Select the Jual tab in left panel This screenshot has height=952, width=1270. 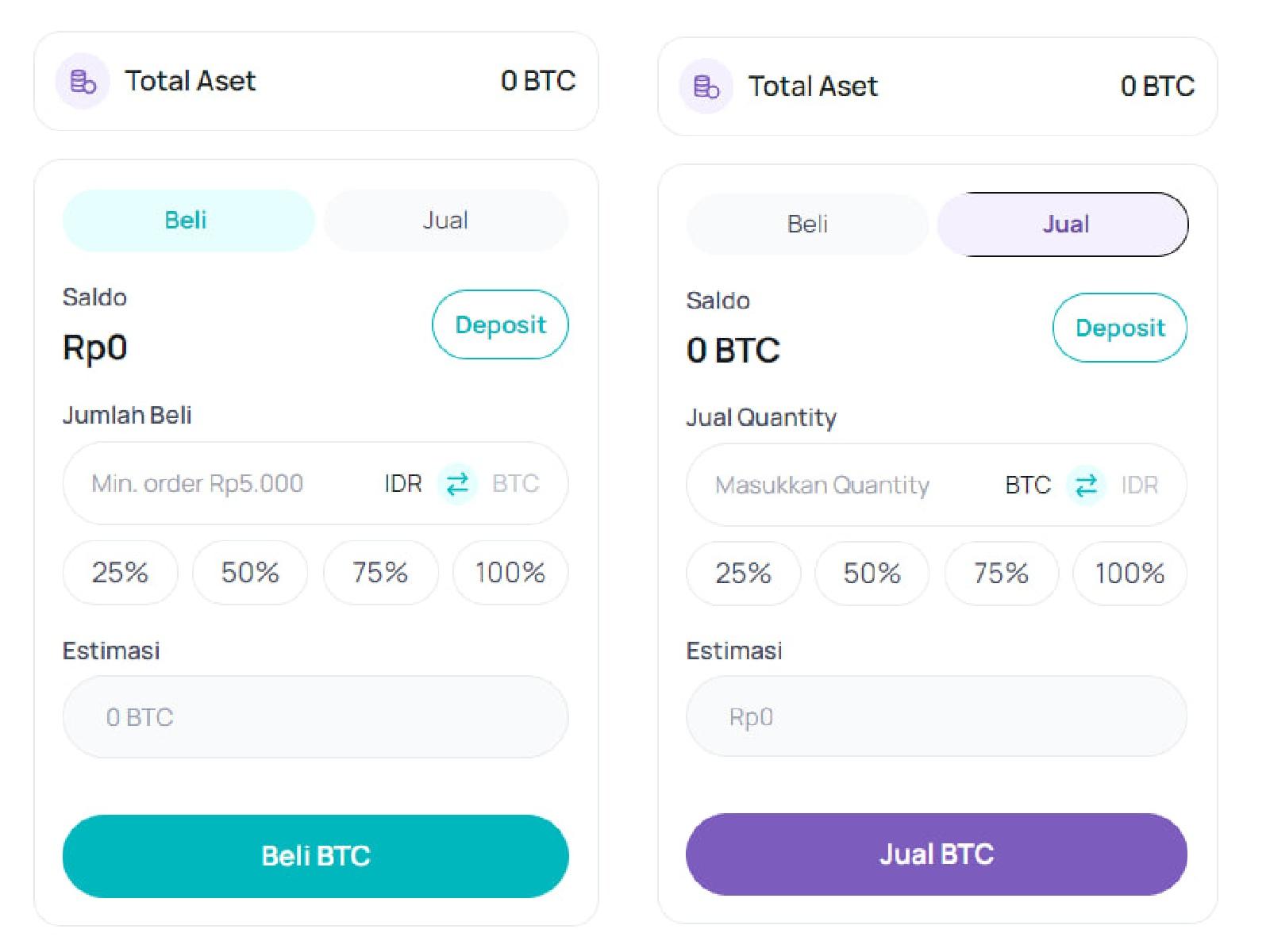pos(445,220)
